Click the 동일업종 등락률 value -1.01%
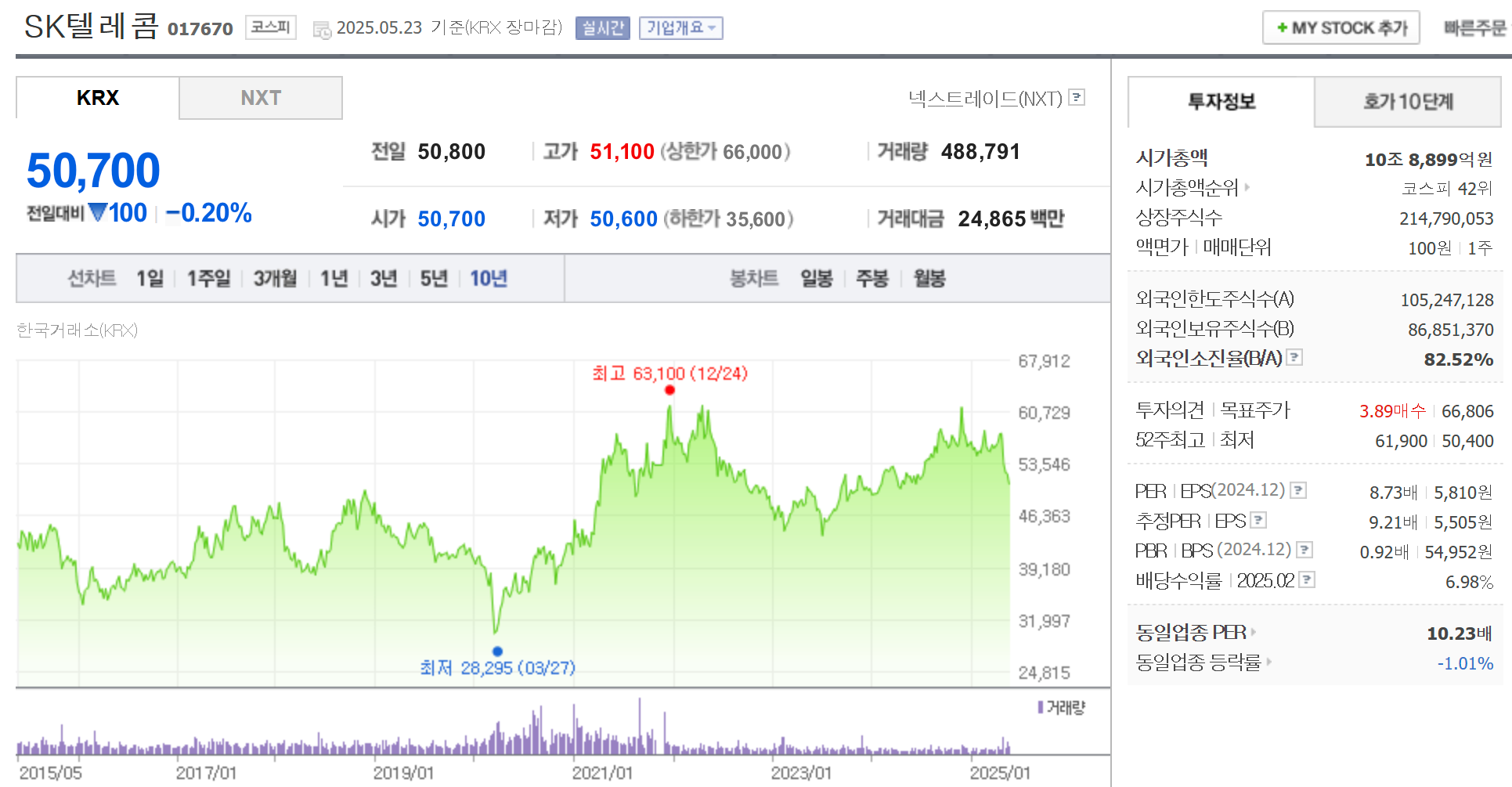 (1465, 664)
